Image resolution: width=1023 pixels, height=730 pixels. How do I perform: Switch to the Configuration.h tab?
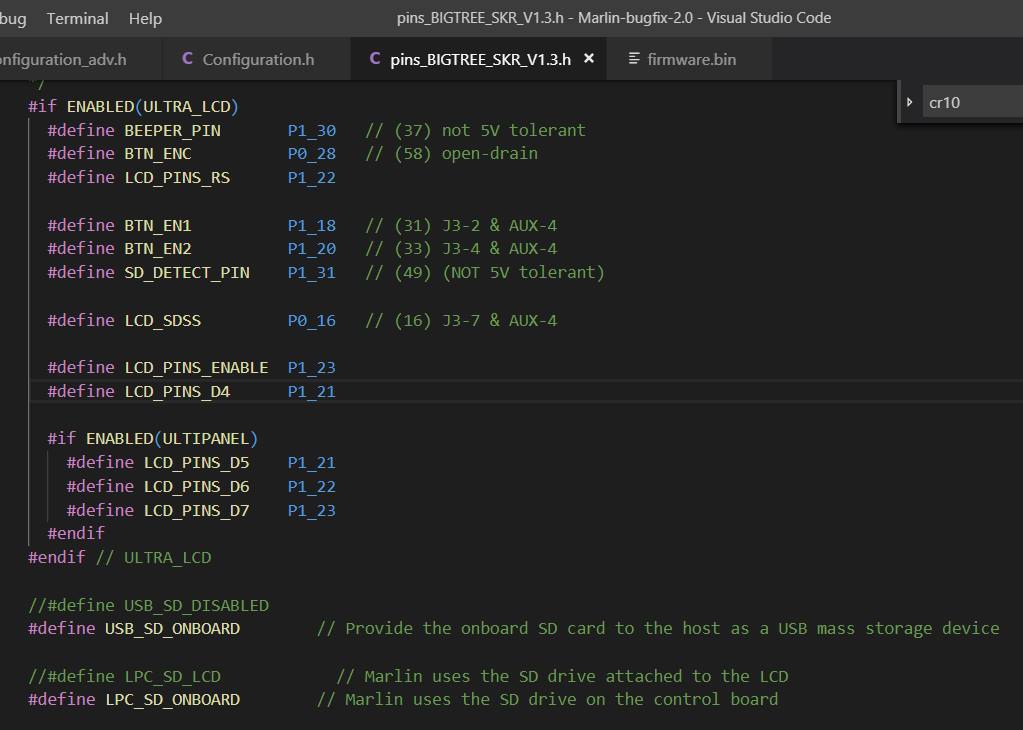258,59
